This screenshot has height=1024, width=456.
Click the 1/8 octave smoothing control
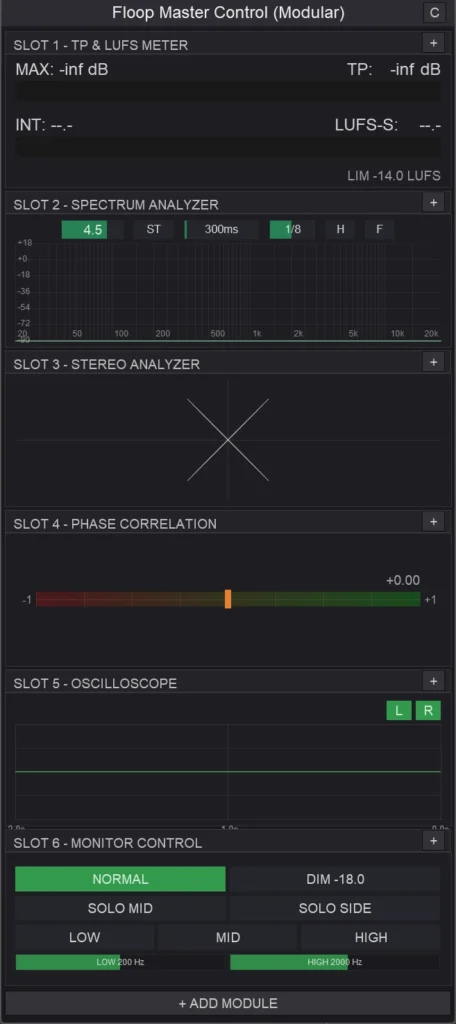coord(293,230)
